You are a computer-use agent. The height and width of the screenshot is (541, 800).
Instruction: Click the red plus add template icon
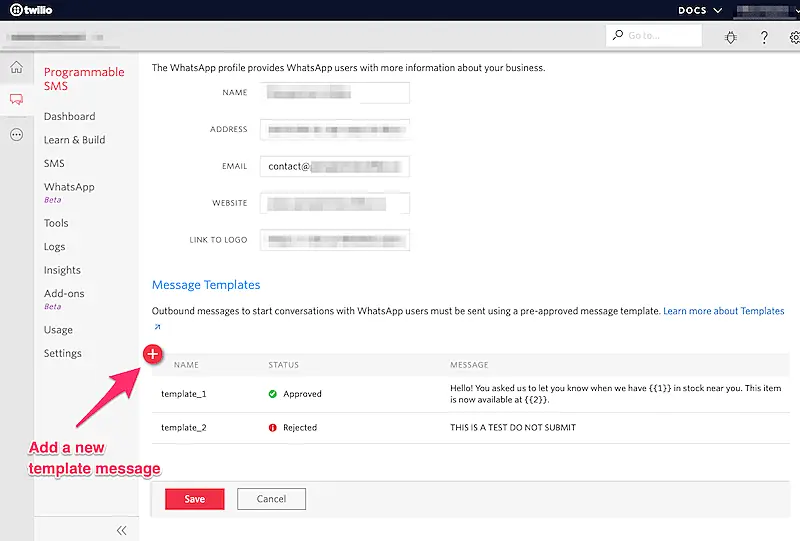click(x=153, y=353)
